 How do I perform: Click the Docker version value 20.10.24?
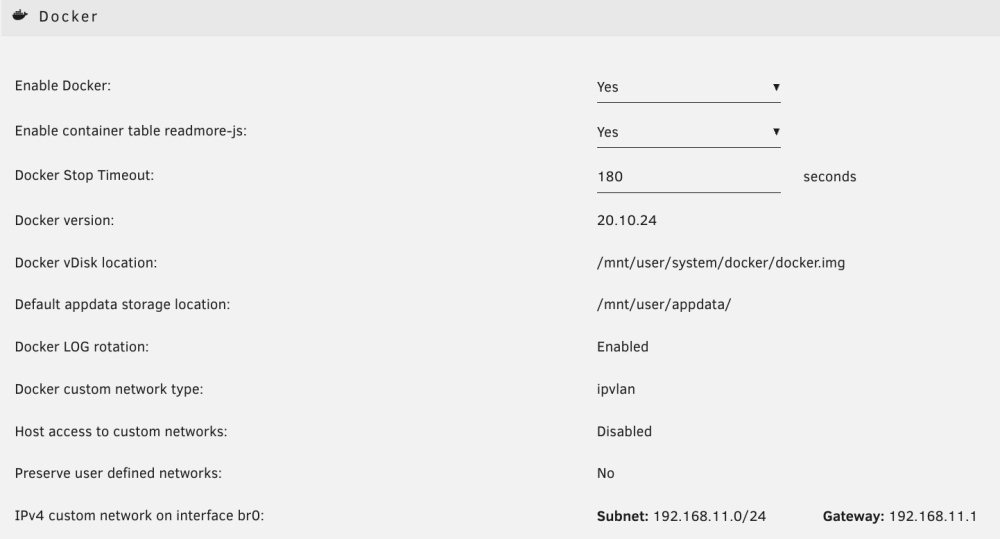pyautogui.click(x=626, y=220)
